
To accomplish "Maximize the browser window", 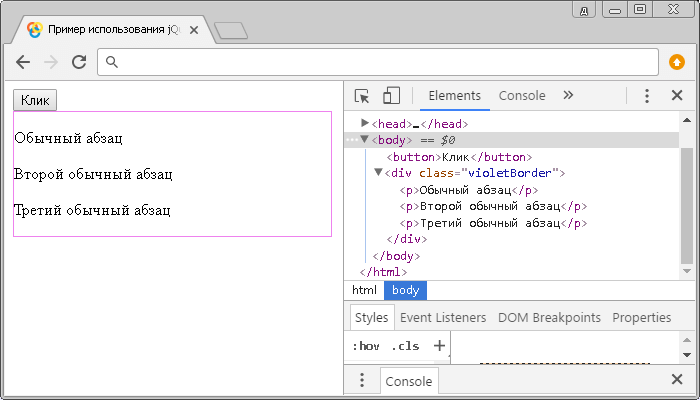I will coord(640,10).
